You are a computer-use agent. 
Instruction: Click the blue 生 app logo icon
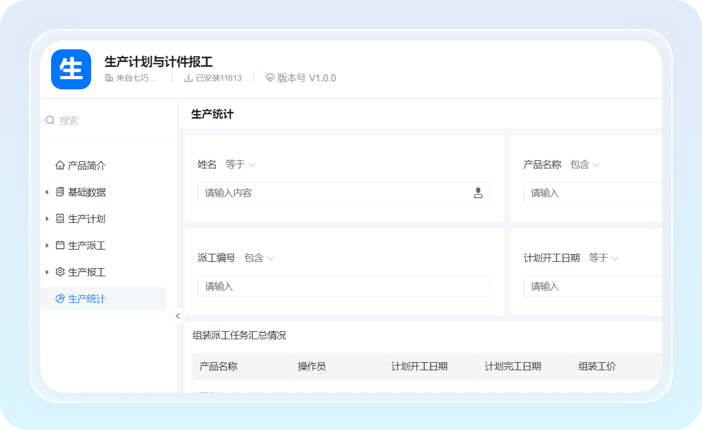click(x=71, y=69)
